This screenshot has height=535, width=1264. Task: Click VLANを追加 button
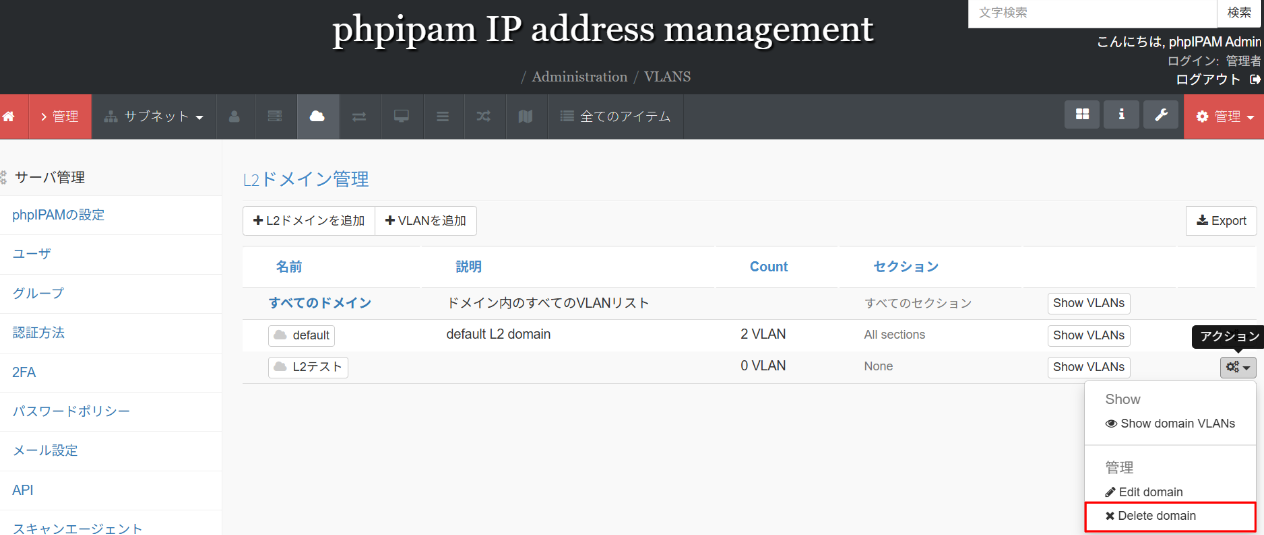425,221
